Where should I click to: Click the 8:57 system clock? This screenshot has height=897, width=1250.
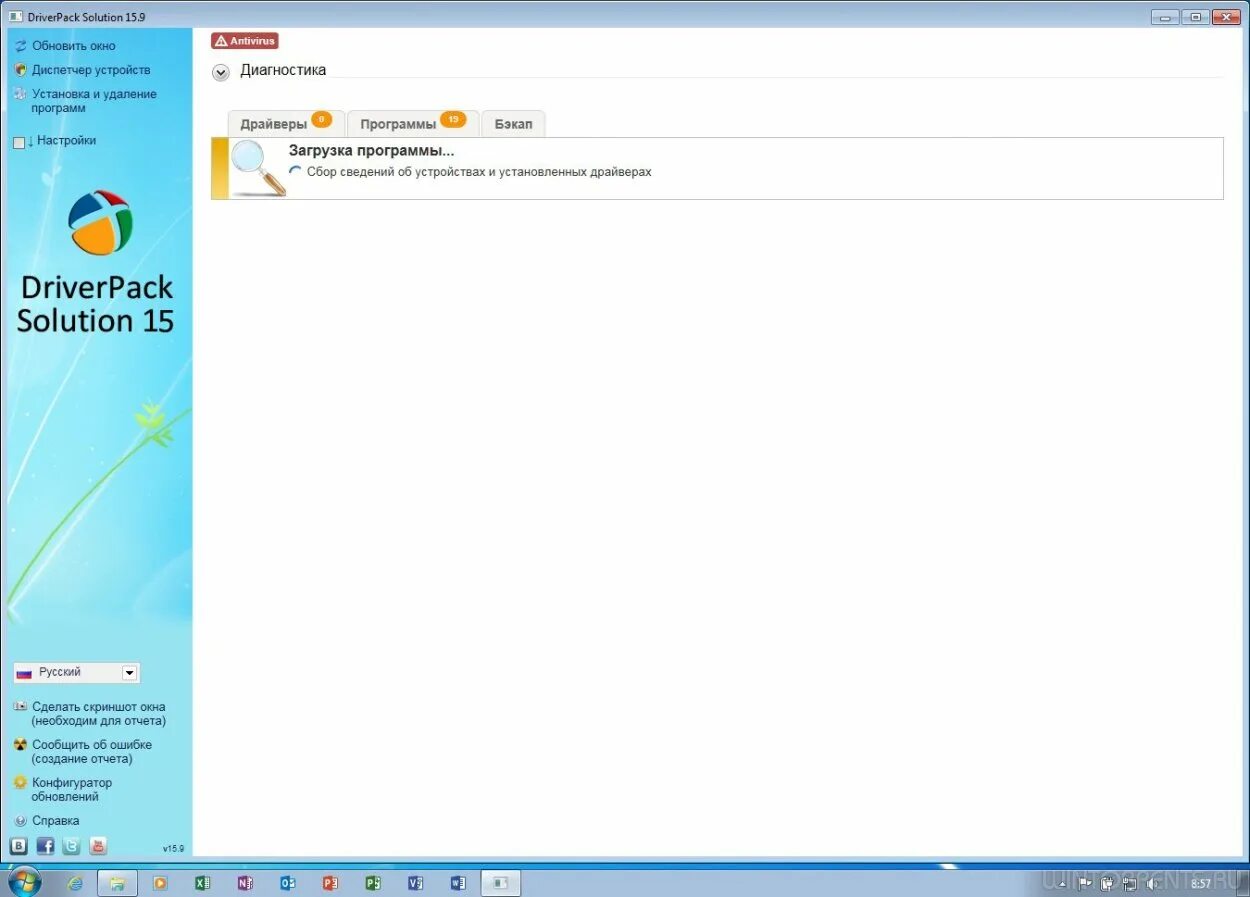tap(1200, 883)
